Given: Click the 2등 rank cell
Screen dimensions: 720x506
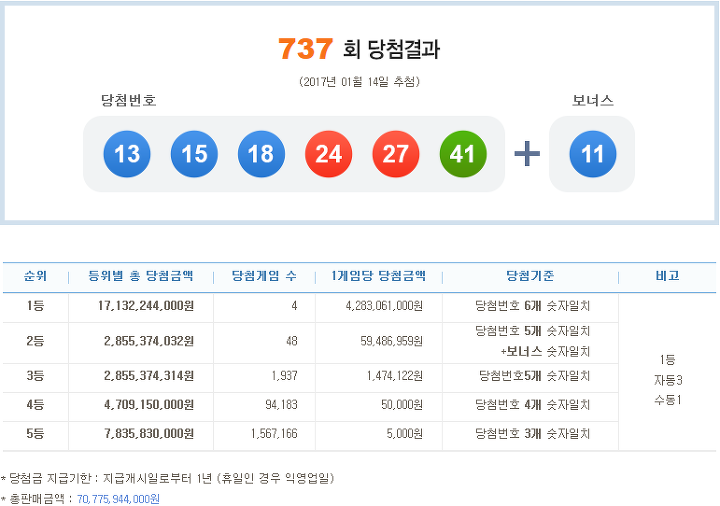Looking at the screenshot, I should click(x=35, y=341).
